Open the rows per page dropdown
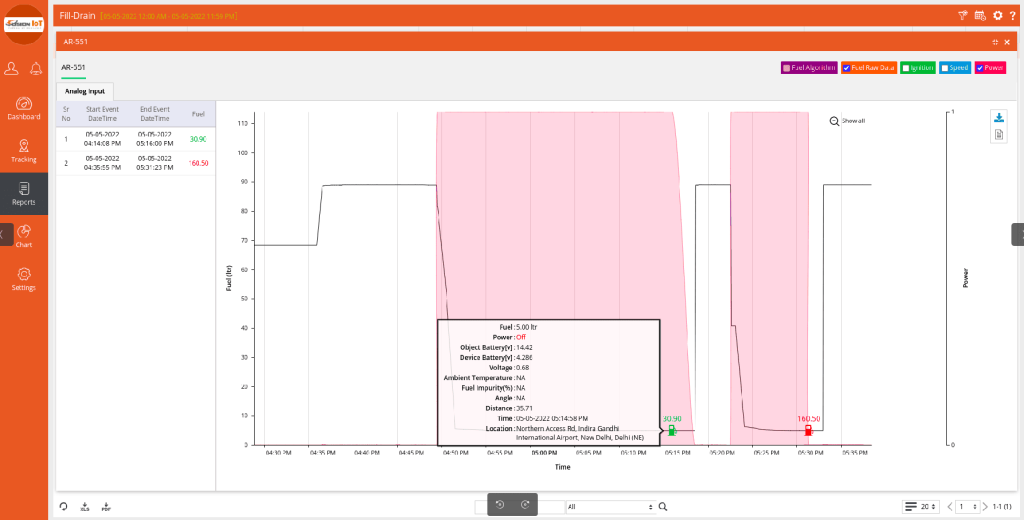Screen dimensions: 1024x520 tap(921, 506)
